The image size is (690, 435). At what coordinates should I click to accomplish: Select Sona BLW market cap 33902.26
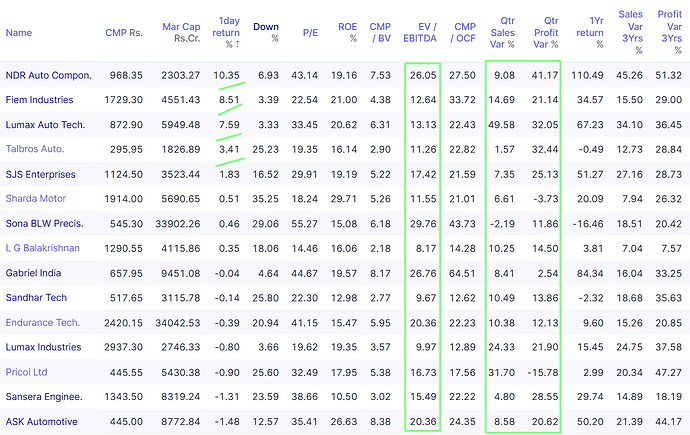coord(178,223)
